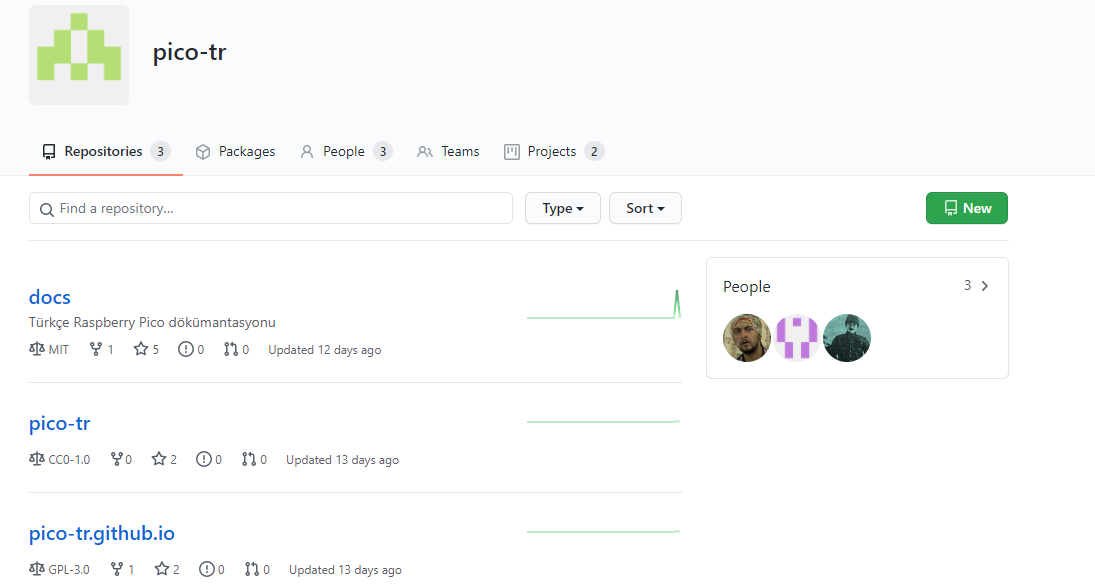Viewport: 1095px width, 584px height.
Task: Open the pico-tr repository link
Action: click(x=59, y=423)
